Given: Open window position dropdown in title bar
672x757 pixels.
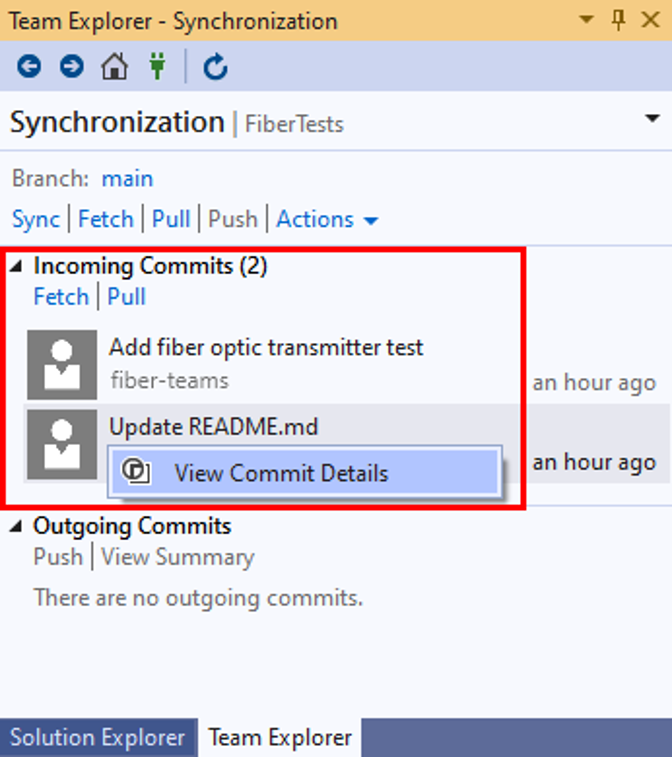Looking at the screenshot, I should (586, 20).
